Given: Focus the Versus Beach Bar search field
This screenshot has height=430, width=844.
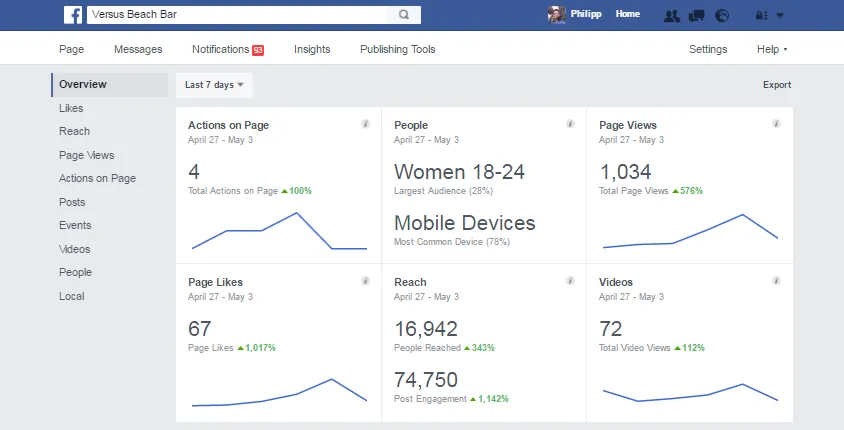Looking at the screenshot, I should pos(237,15).
